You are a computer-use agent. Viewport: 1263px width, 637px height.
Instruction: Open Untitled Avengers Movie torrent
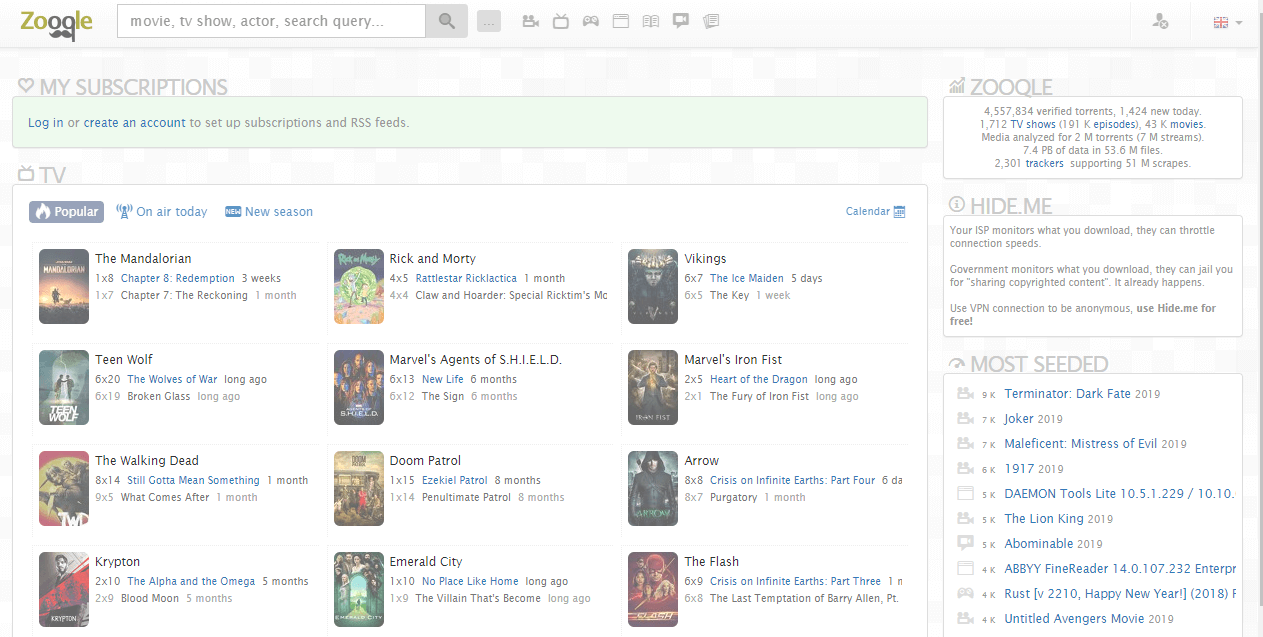pyautogui.click(x=1074, y=619)
